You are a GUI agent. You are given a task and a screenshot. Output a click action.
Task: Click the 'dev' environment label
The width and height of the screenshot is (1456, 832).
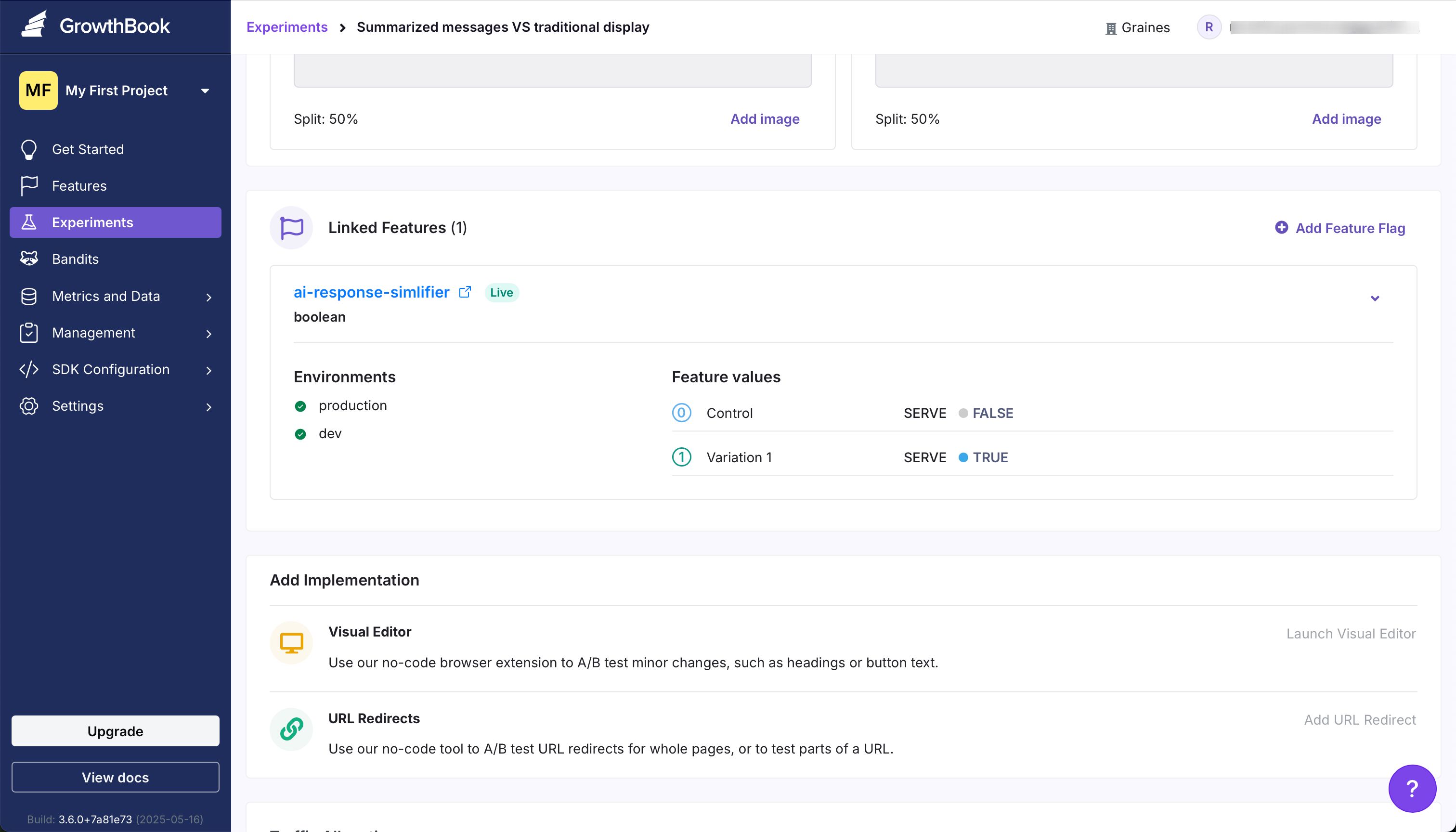pos(330,434)
